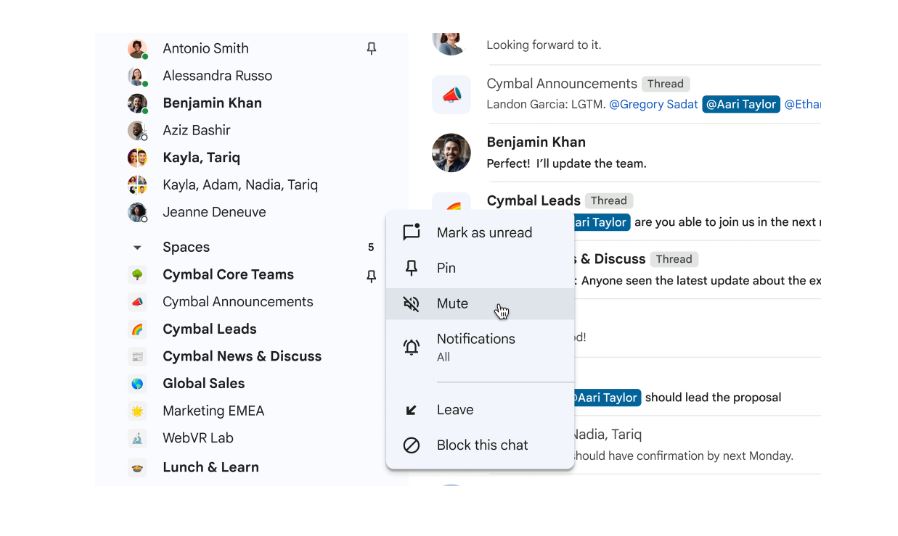Click Jeanne Deneuve's avatar icon

137,212
